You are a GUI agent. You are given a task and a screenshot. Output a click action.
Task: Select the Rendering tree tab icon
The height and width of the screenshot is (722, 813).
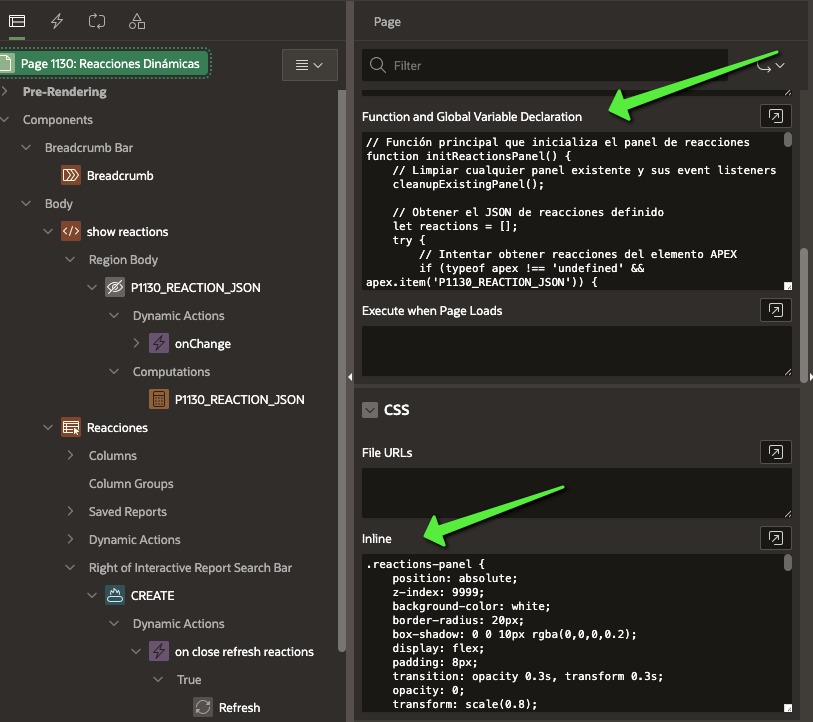click(17, 21)
